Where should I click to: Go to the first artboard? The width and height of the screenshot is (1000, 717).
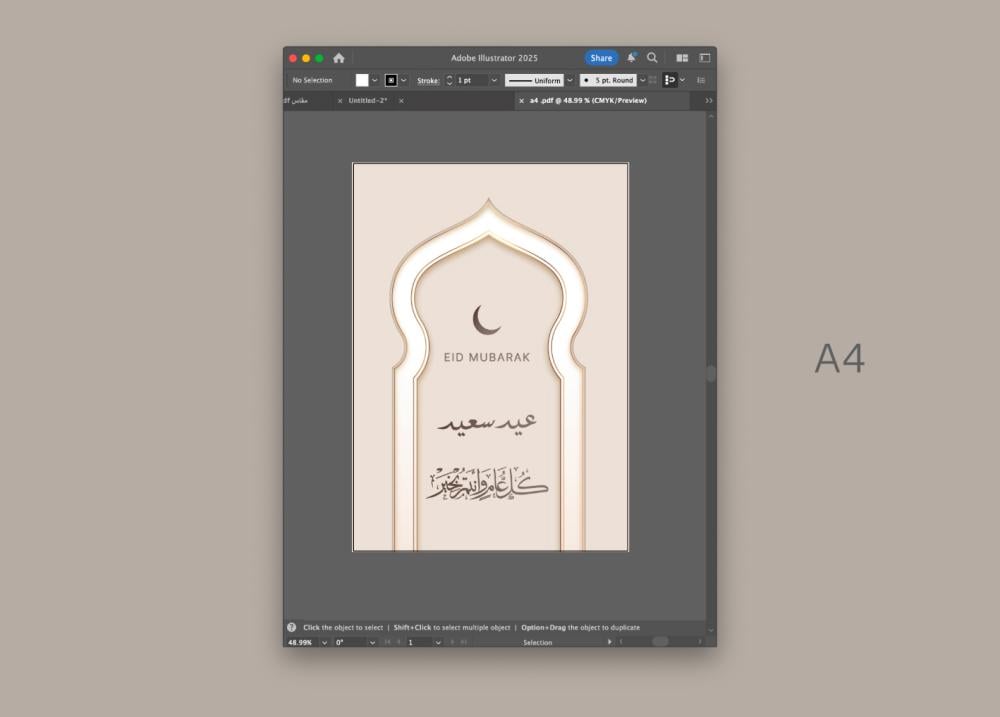(387, 642)
